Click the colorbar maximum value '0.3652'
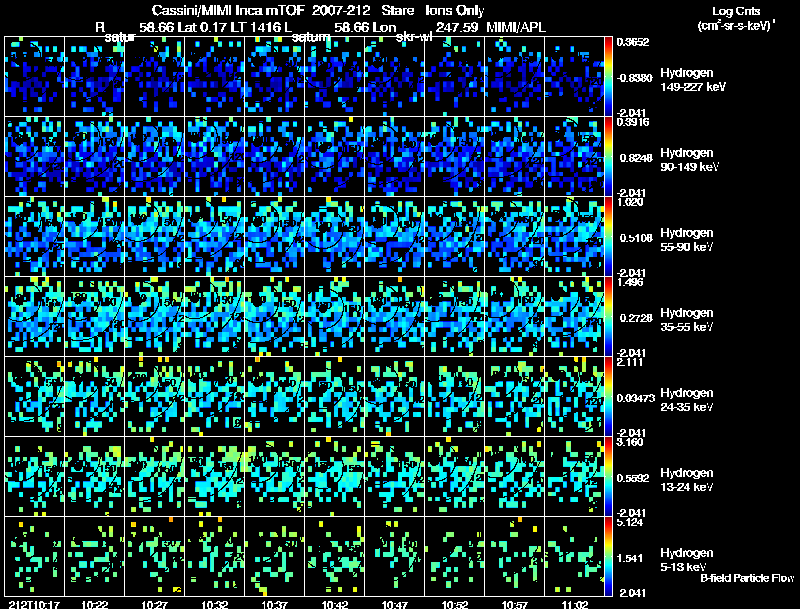The height and width of the screenshot is (609, 800). point(633,42)
